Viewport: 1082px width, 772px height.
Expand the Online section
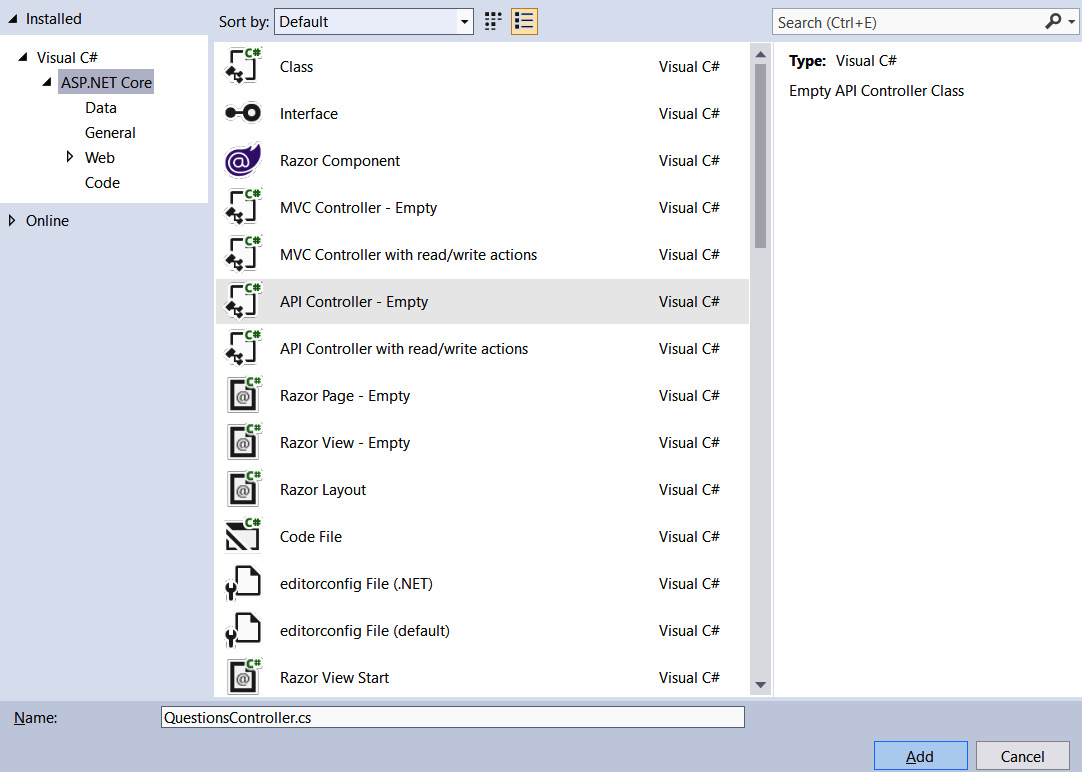[x=9, y=220]
